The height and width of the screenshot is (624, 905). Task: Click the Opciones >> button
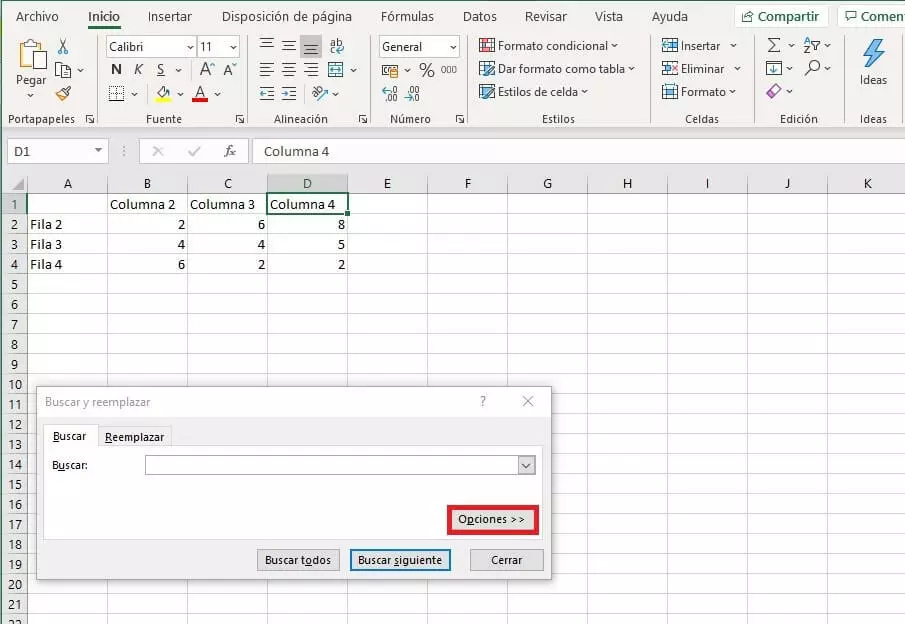click(491, 519)
